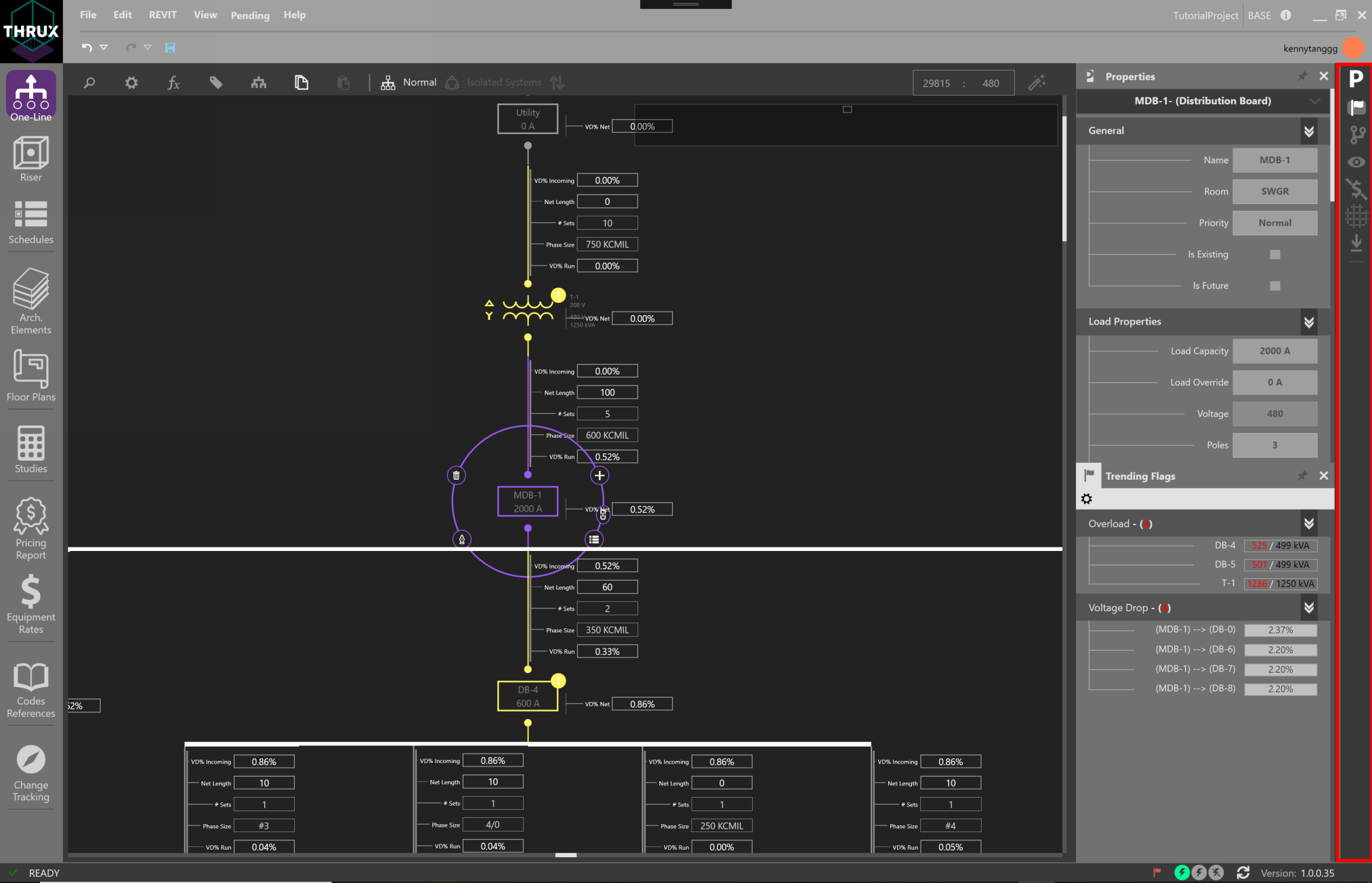Select the formula (fx) tool in the toolbar

pos(173,82)
